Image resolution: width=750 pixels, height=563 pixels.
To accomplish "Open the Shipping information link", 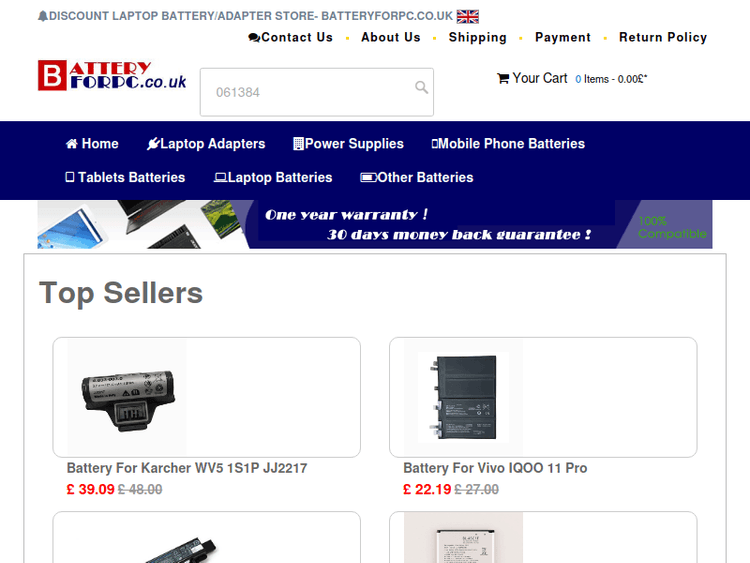I will [477, 37].
